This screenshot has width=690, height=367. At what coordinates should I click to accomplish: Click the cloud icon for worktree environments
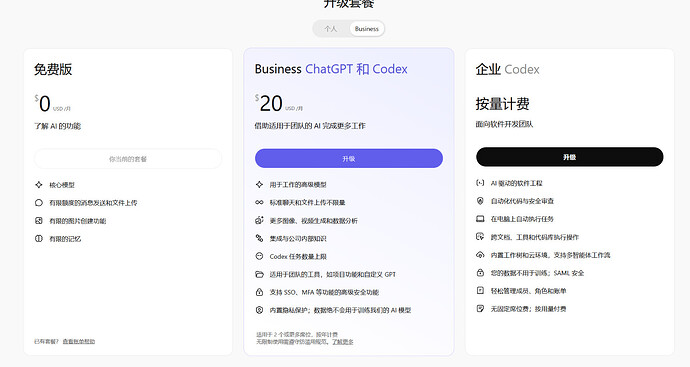click(x=480, y=255)
